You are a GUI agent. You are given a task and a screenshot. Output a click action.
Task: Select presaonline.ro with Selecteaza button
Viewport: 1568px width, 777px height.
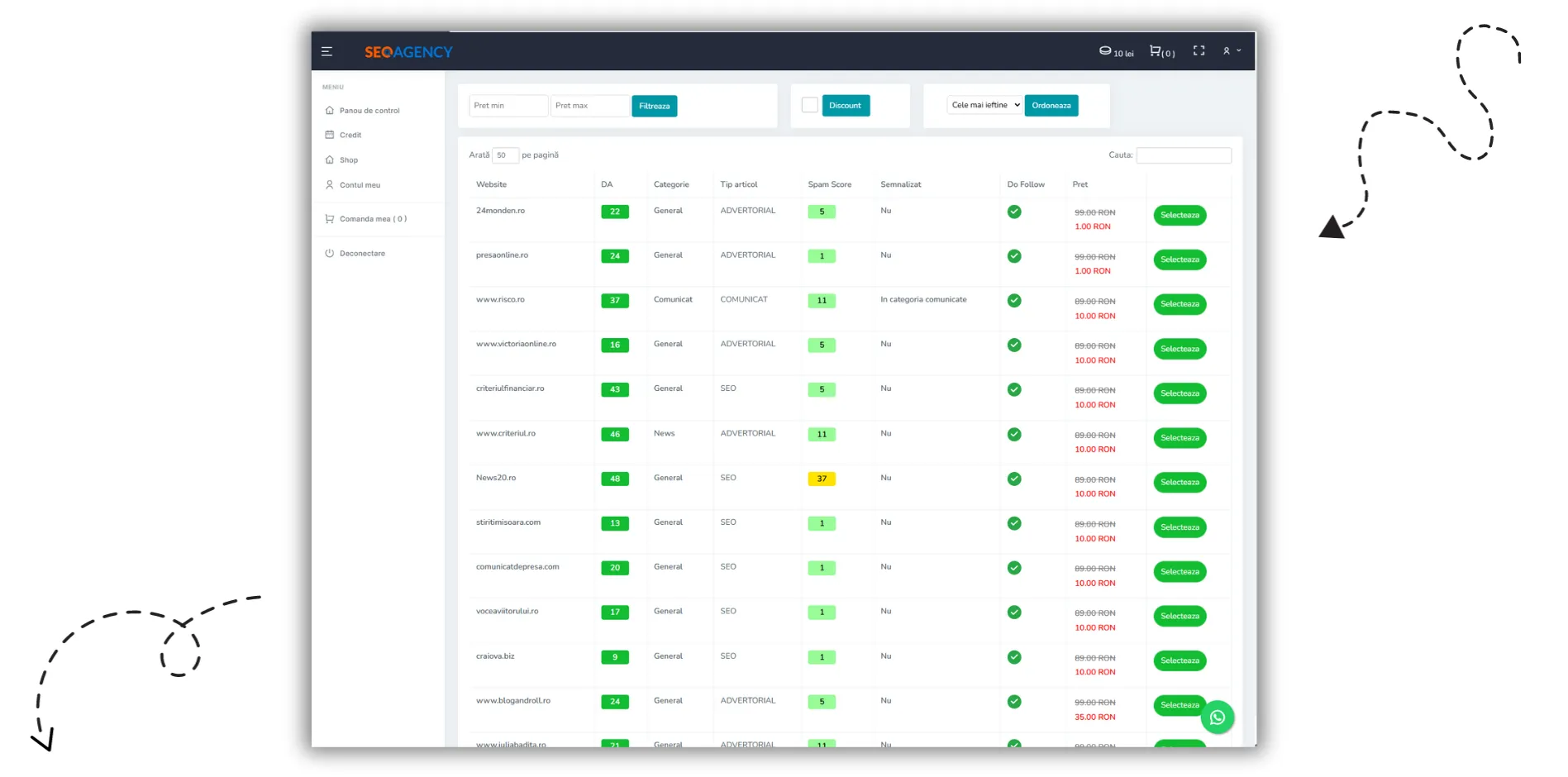pyautogui.click(x=1180, y=260)
